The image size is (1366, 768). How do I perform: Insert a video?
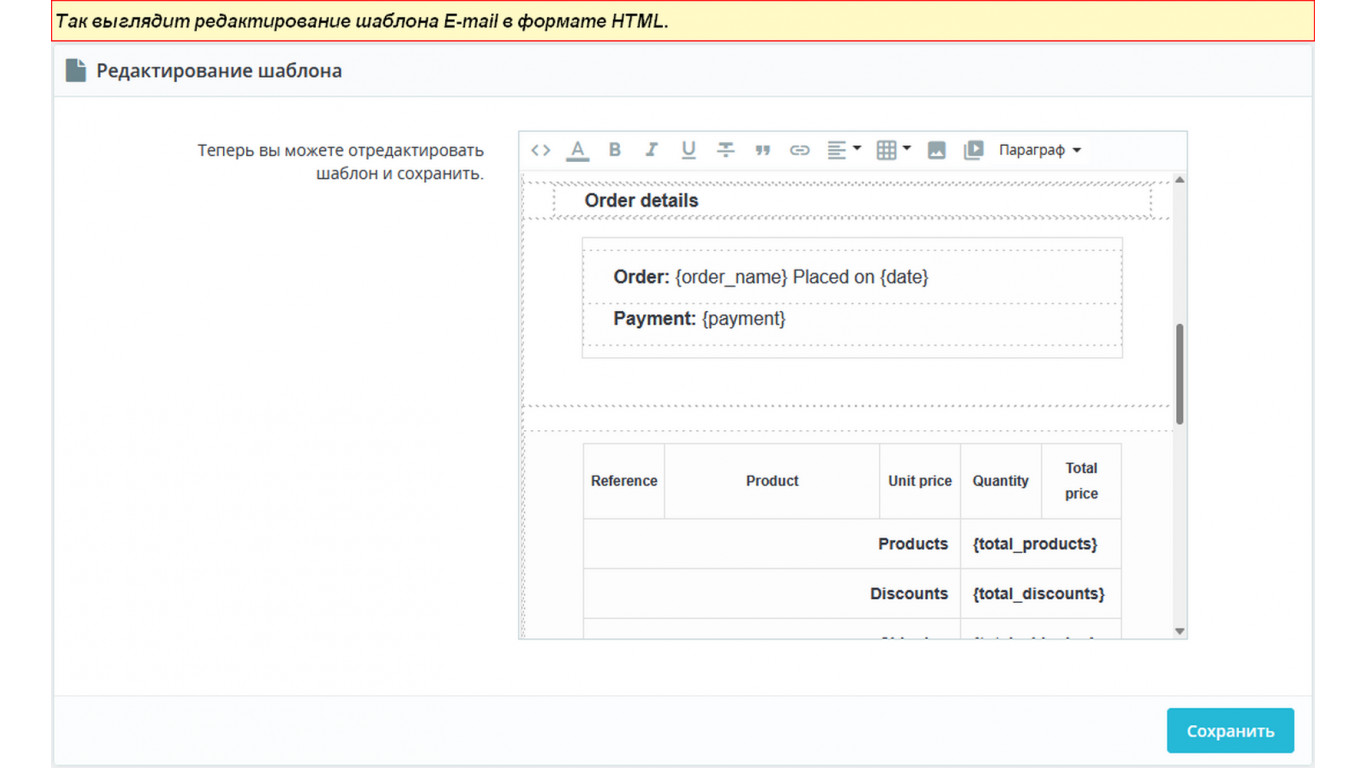[x=973, y=150]
